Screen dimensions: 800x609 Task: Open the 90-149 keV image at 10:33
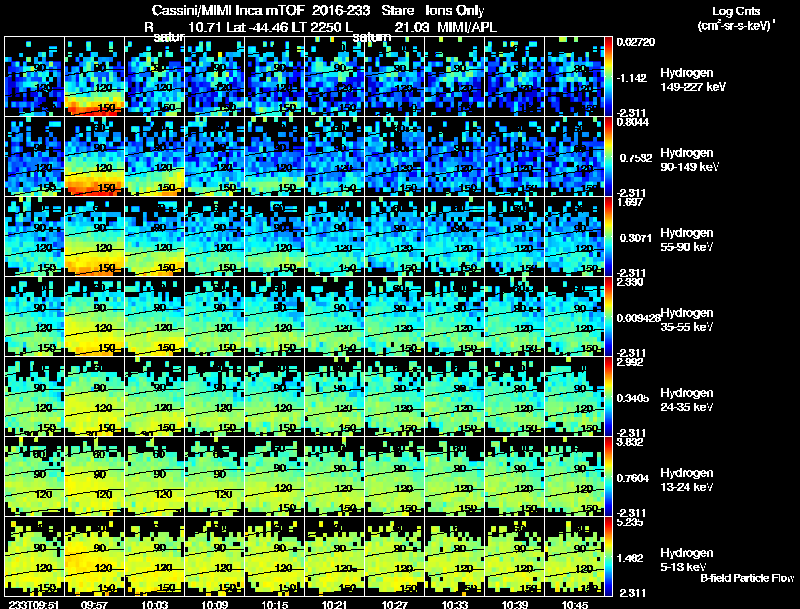click(455, 157)
